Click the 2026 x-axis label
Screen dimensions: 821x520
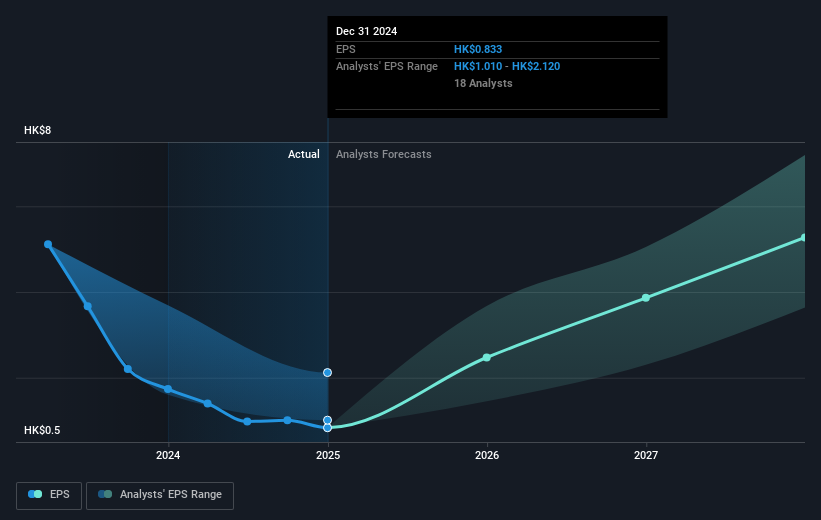(x=487, y=455)
